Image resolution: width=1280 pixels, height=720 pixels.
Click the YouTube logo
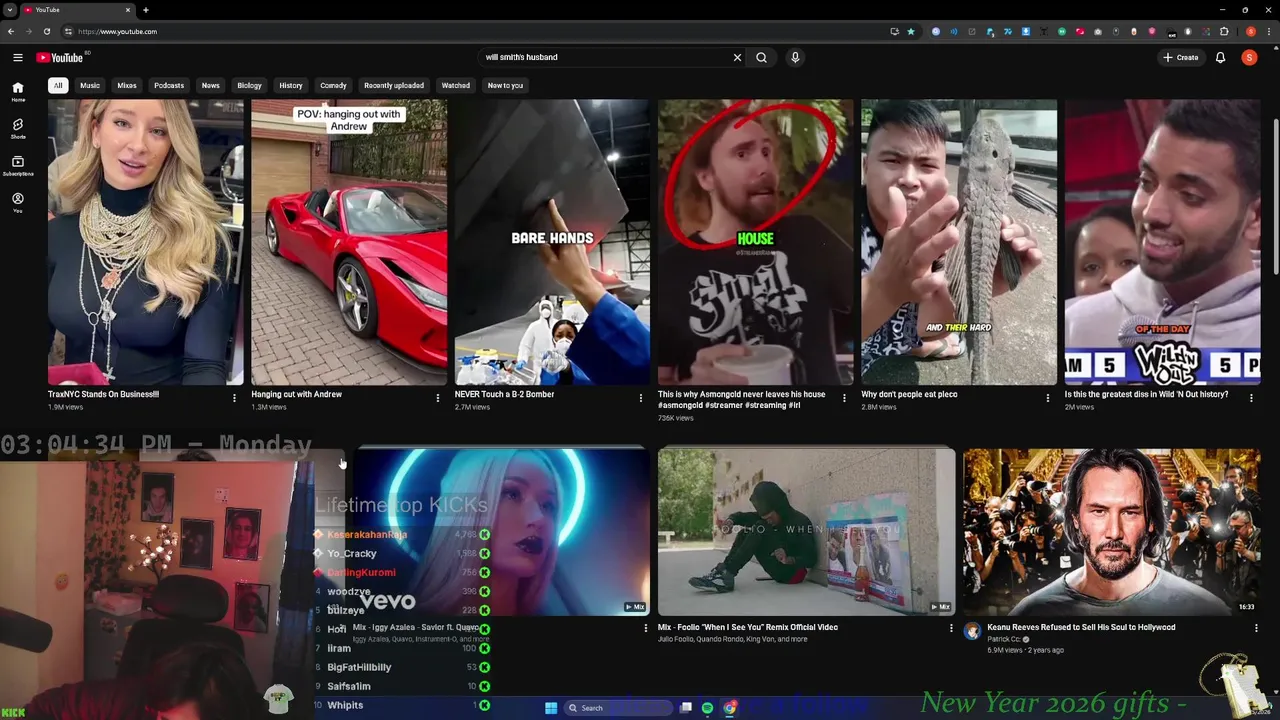pos(60,57)
